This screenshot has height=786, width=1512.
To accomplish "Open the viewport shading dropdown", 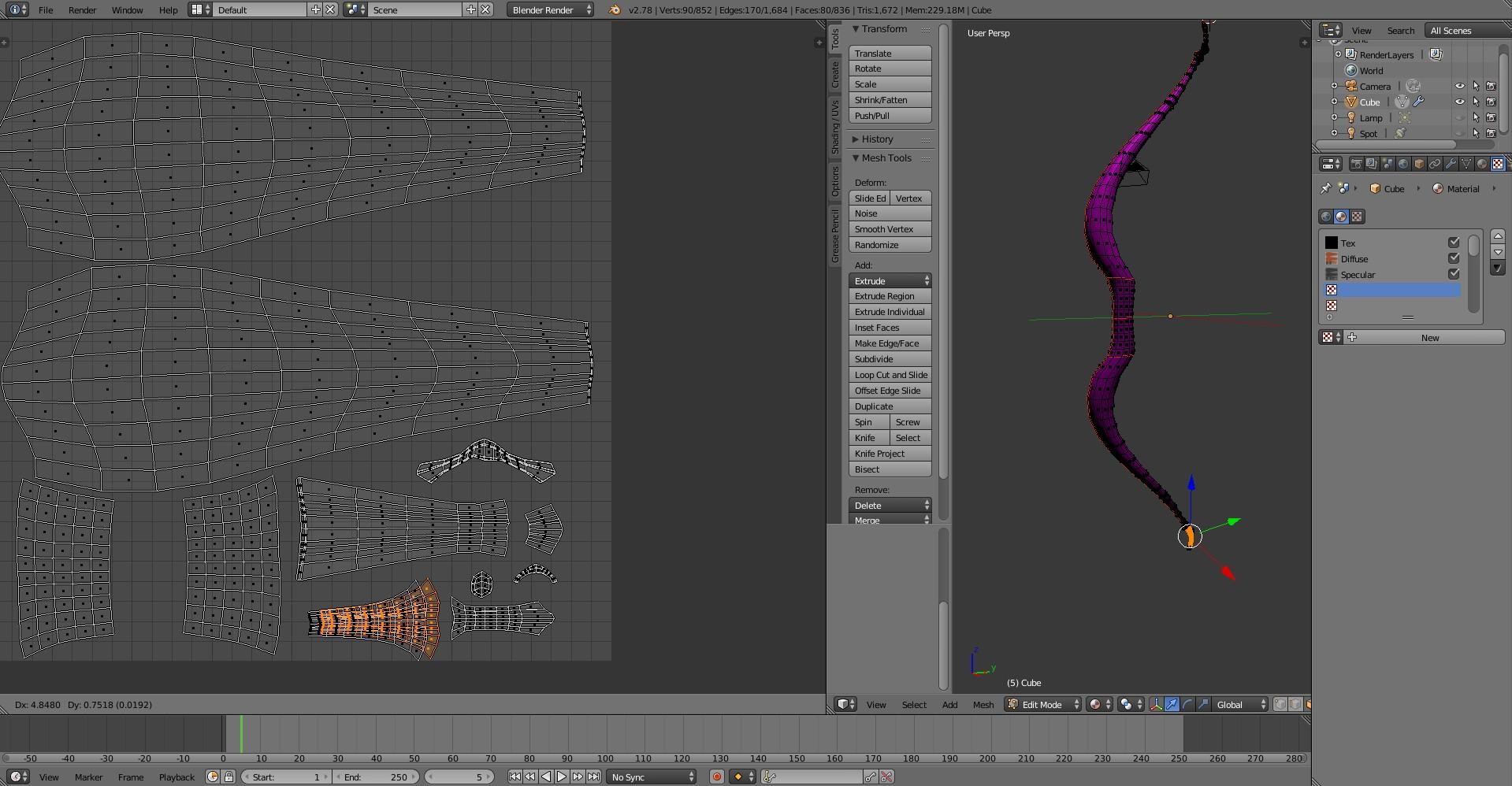I will pos(1099,704).
